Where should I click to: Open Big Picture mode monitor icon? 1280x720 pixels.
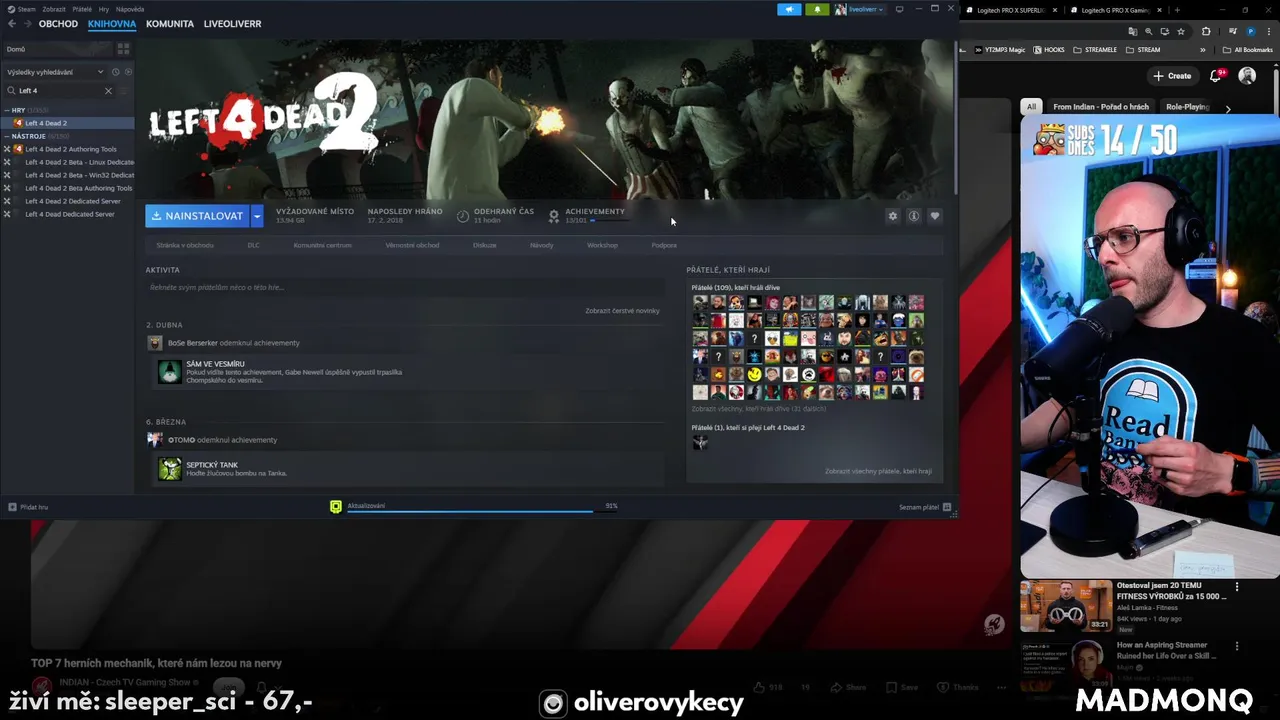point(899,9)
